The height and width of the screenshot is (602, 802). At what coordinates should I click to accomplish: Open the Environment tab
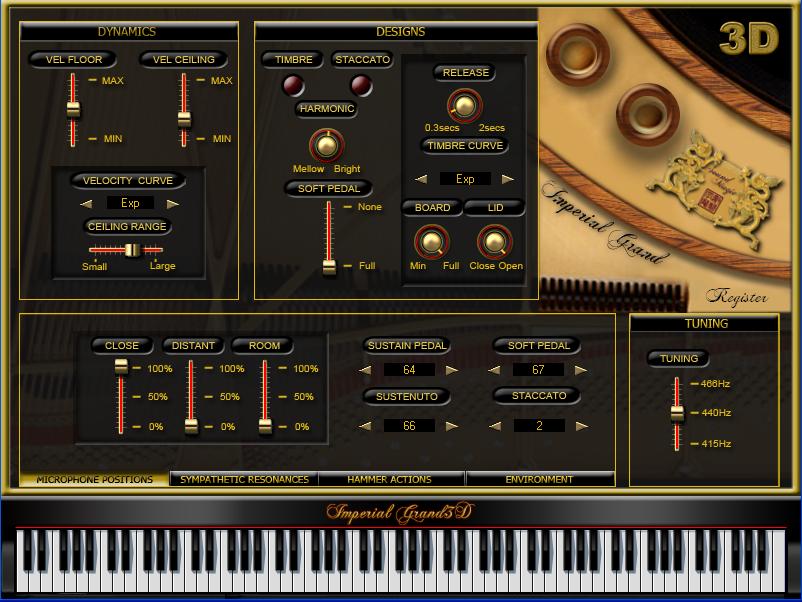pos(539,479)
